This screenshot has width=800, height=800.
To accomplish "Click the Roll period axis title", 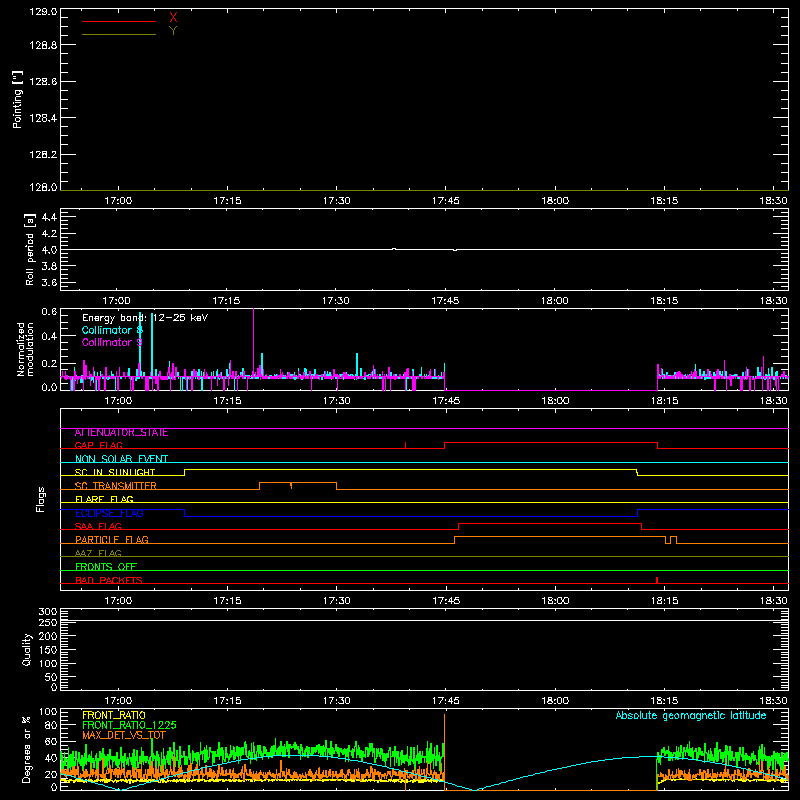I will 29,249.
